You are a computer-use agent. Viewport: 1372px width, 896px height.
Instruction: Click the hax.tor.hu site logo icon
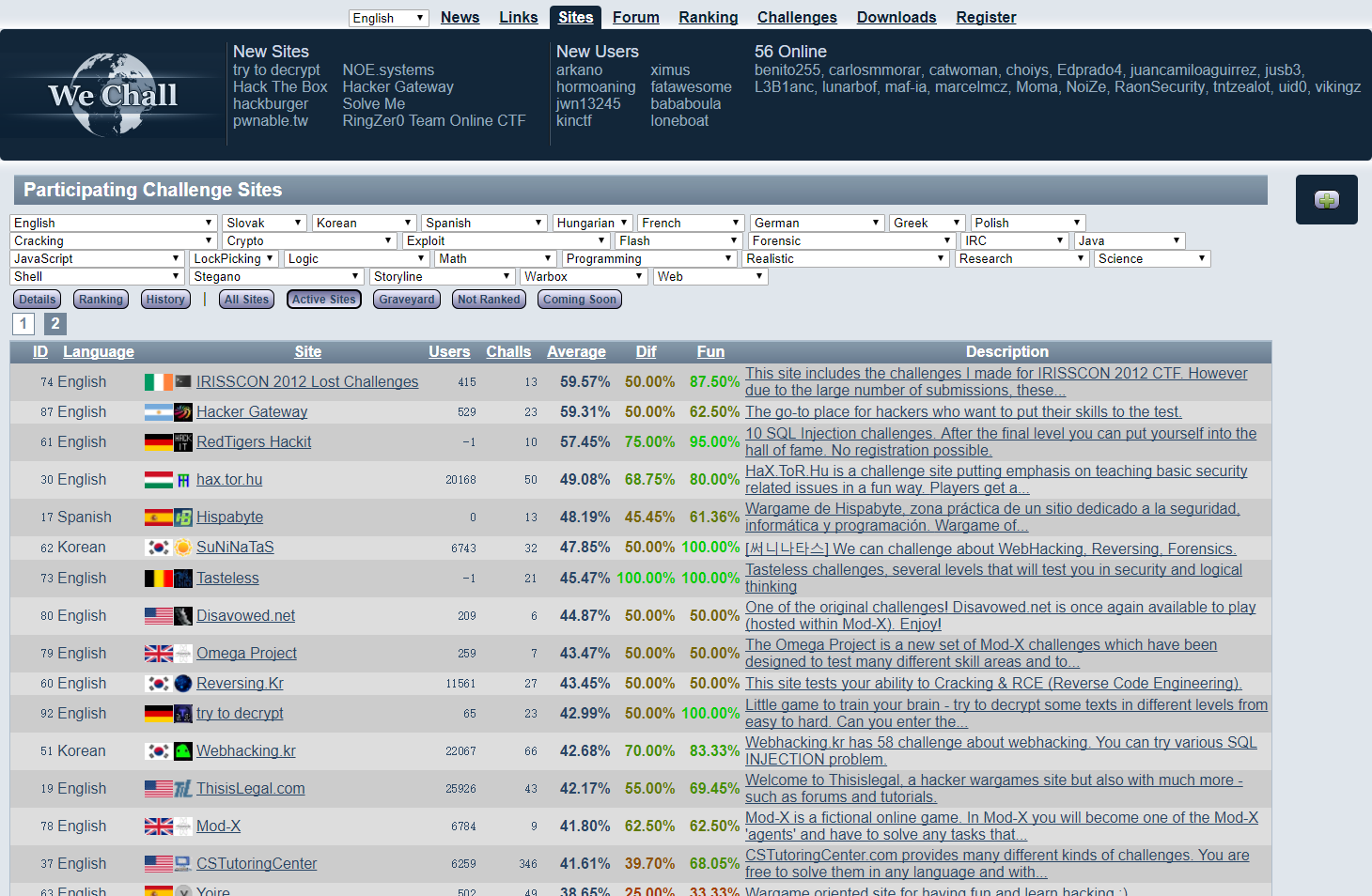tap(183, 479)
